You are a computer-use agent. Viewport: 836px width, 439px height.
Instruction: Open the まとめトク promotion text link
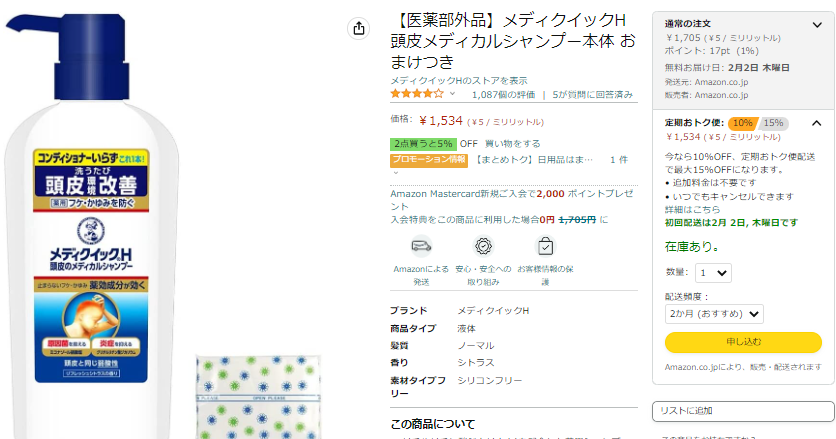(x=533, y=159)
